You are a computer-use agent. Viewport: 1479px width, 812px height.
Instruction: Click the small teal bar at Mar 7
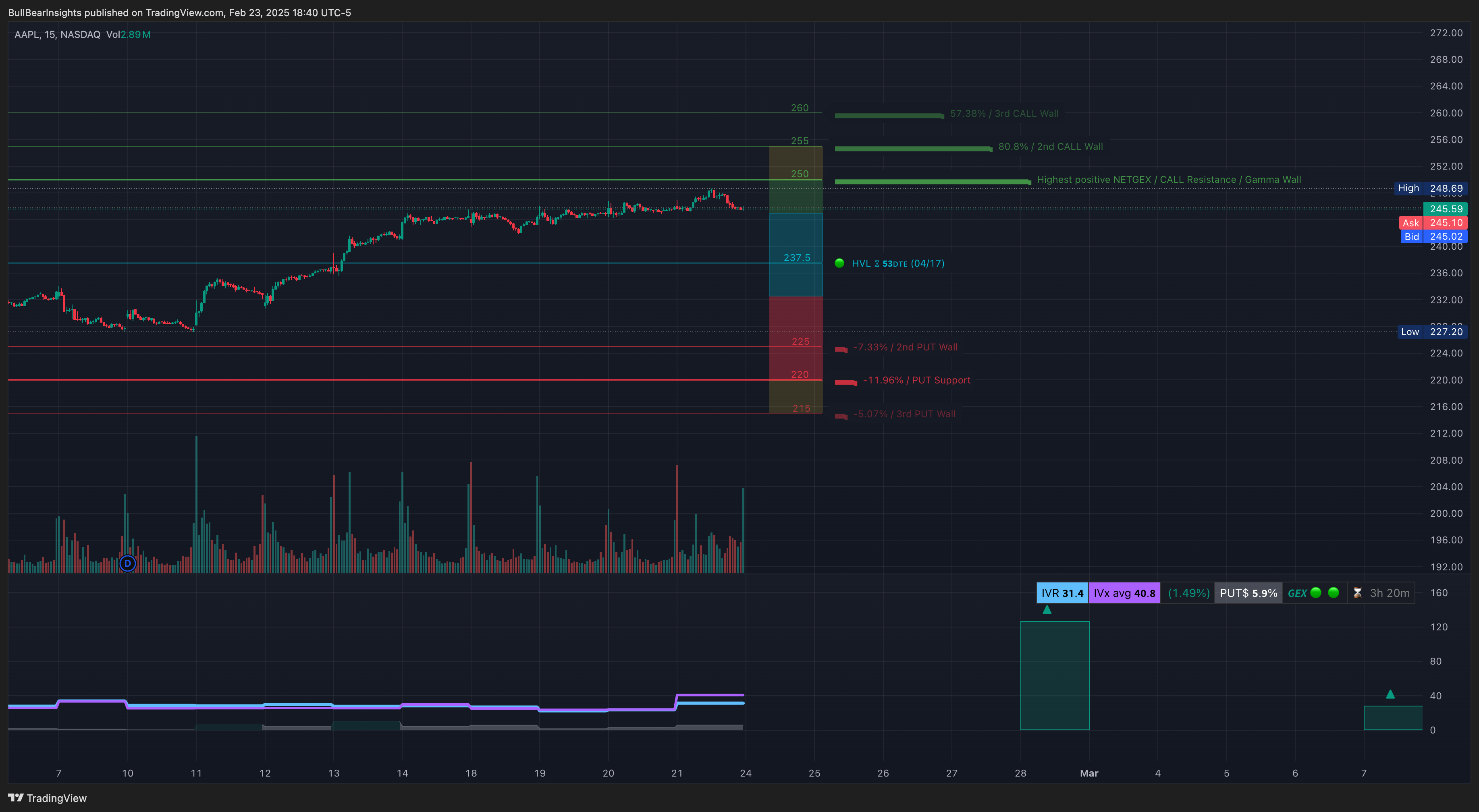(x=1393, y=718)
